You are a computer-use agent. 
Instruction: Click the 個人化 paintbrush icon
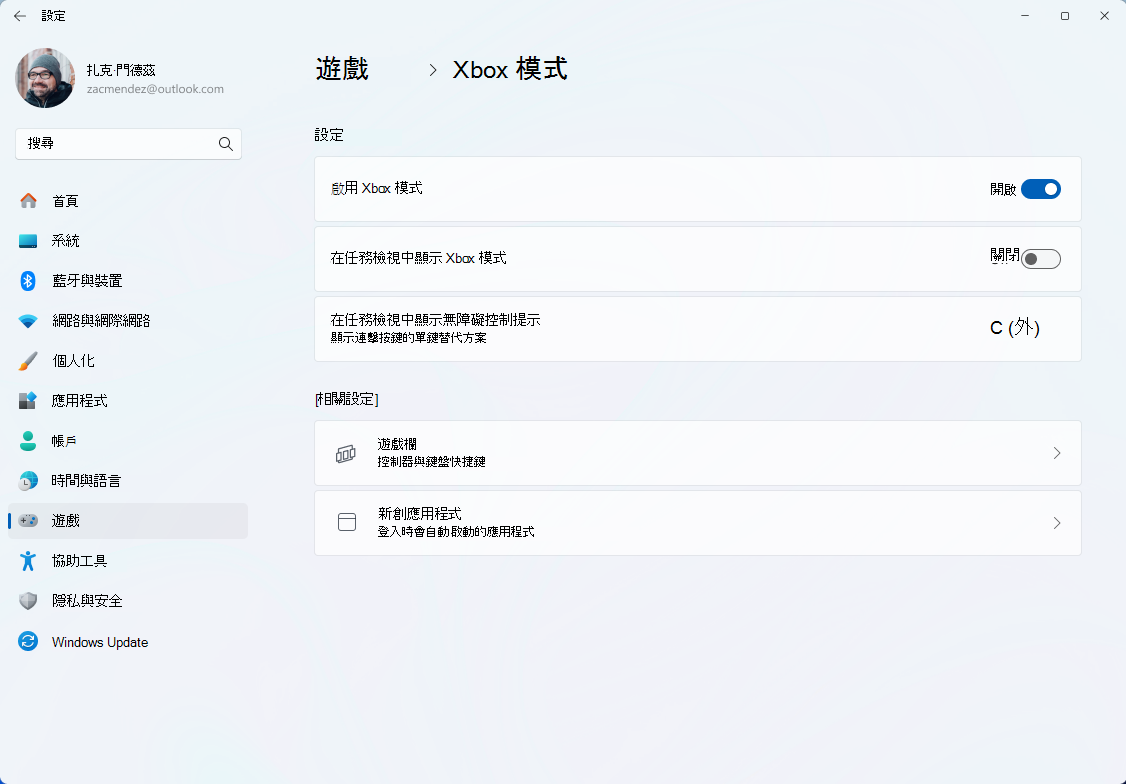[28, 361]
